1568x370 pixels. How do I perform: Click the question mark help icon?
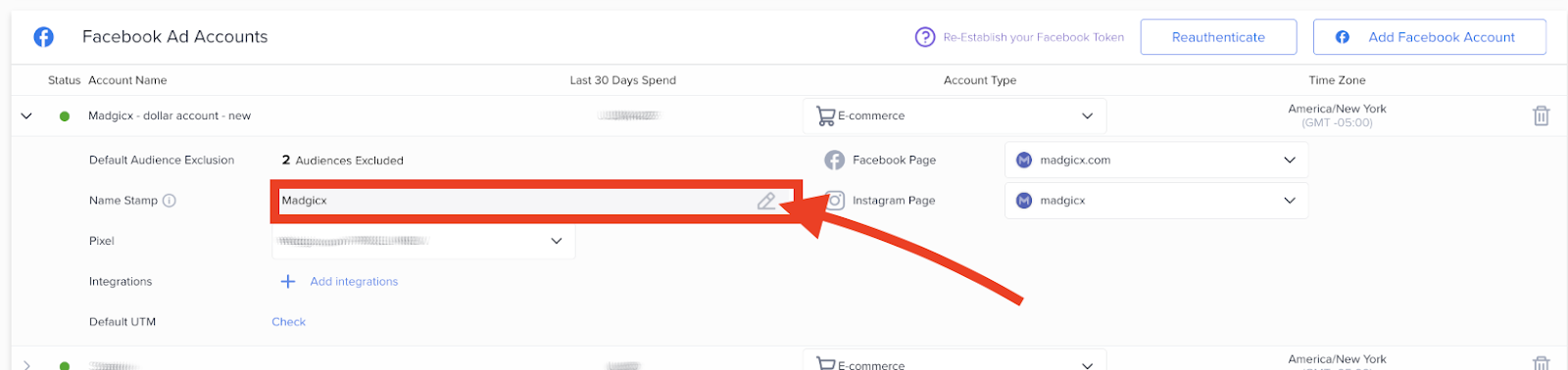click(925, 37)
